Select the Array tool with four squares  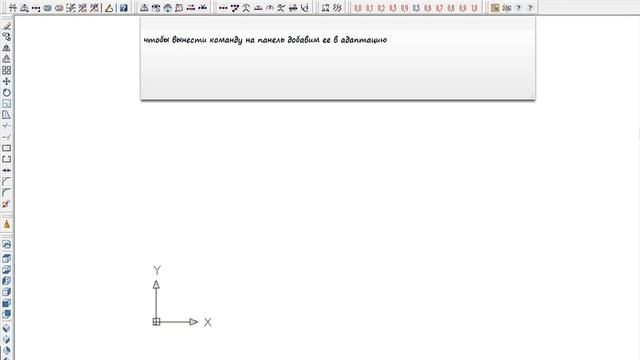[x=7, y=70]
